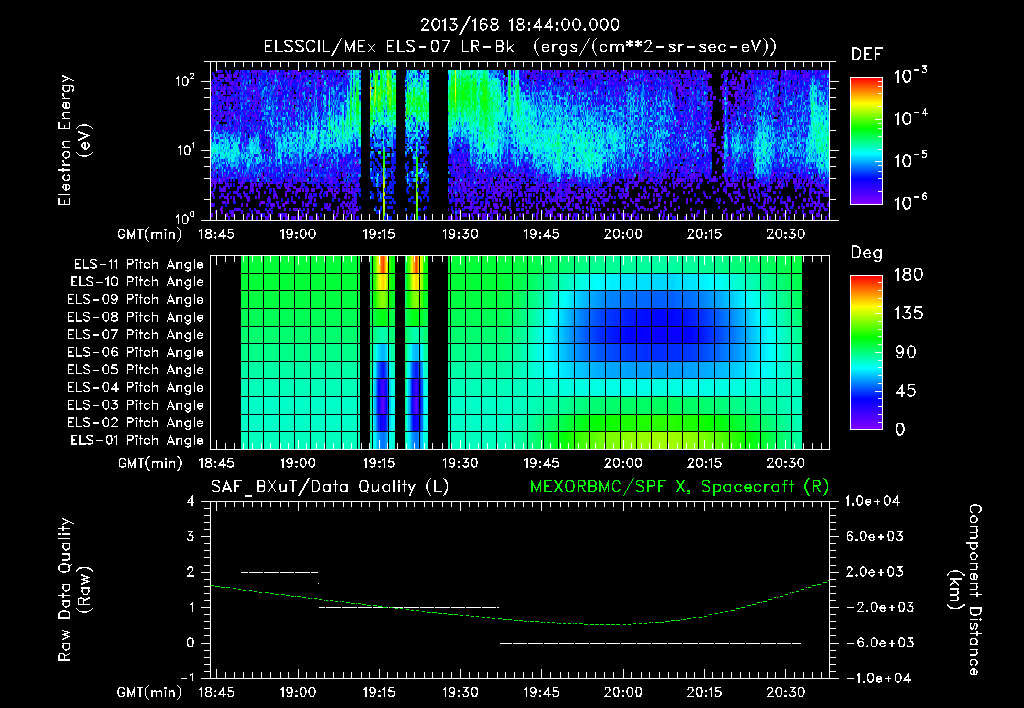Image resolution: width=1024 pixels, height=708 pixels.
Task: Click the GMT(min) label under the data quality plot
Action: (150, 692)
